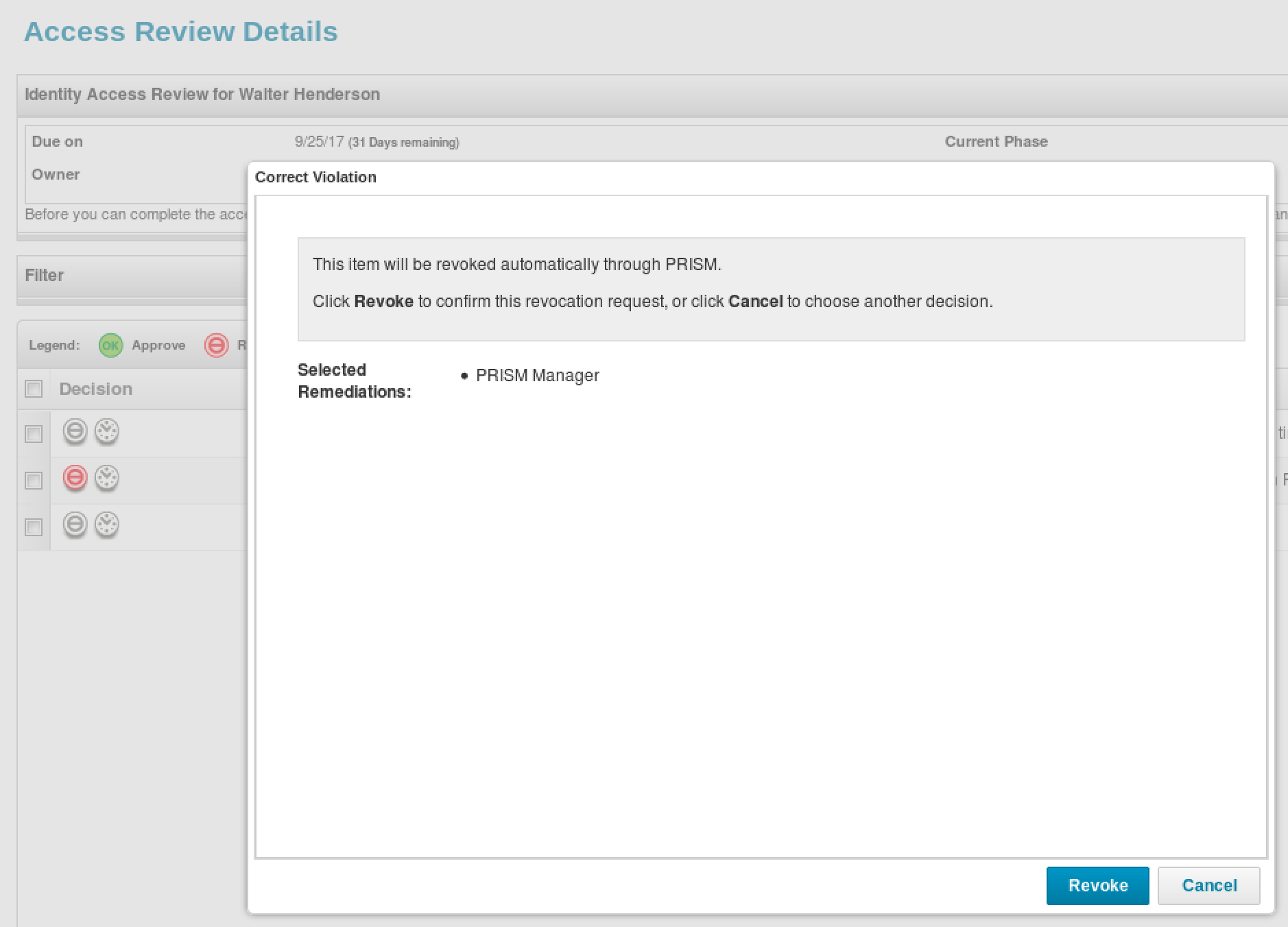Screen dimensions: 1288x927
Task: Click the clock icon in second row
Action: click(106, 477)
